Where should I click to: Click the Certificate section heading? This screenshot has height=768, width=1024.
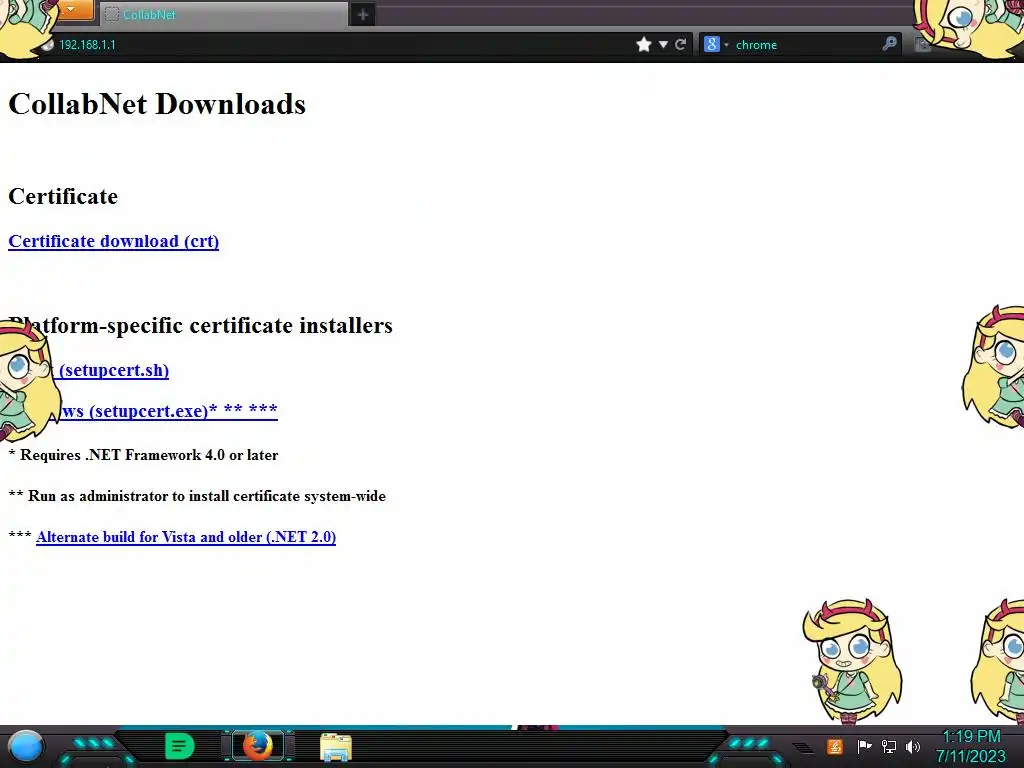point(63,196)
